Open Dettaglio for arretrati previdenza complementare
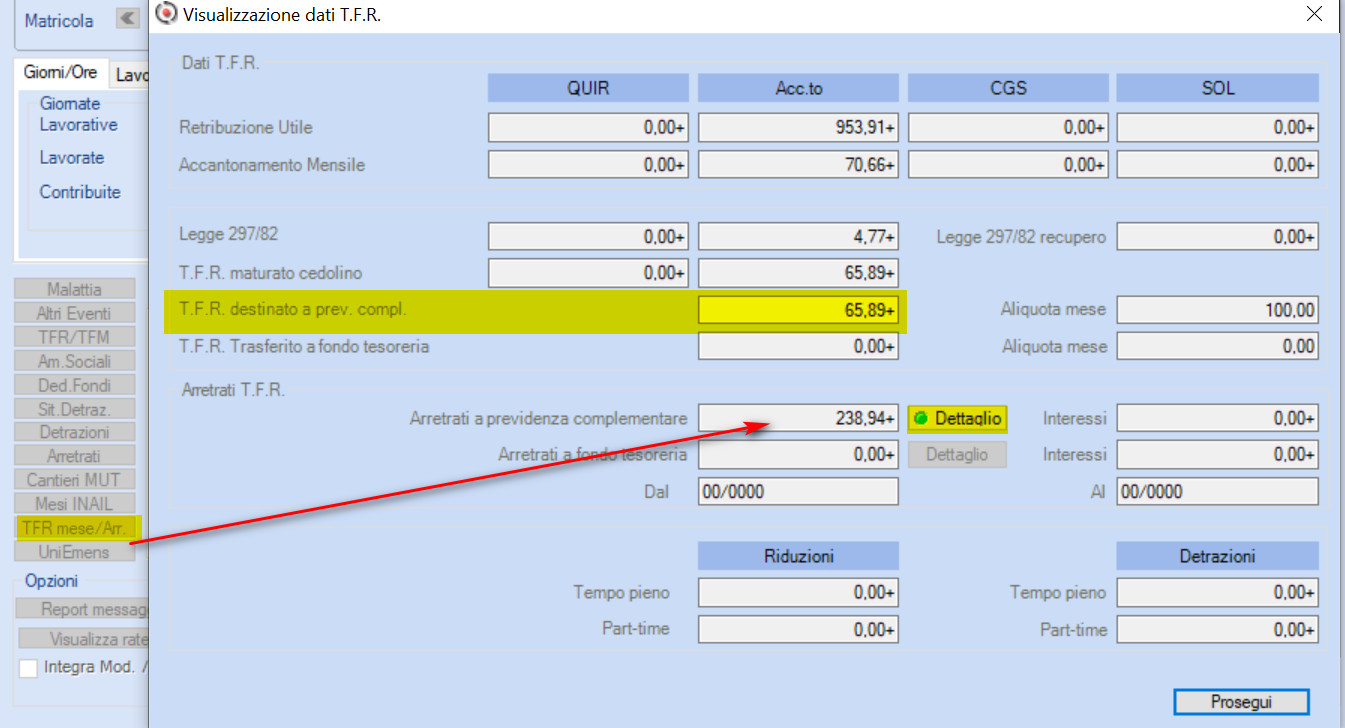 (x=957, y=418)
